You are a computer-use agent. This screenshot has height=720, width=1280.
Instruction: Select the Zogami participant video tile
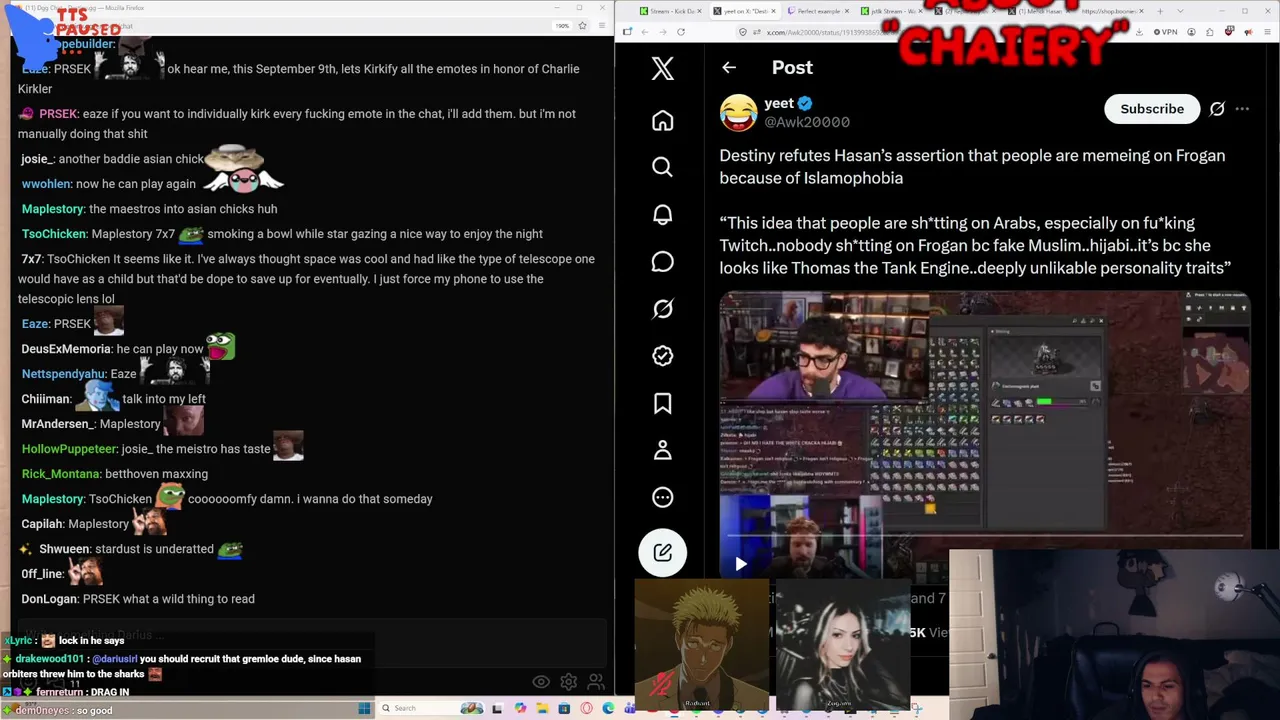coord(842,645)
